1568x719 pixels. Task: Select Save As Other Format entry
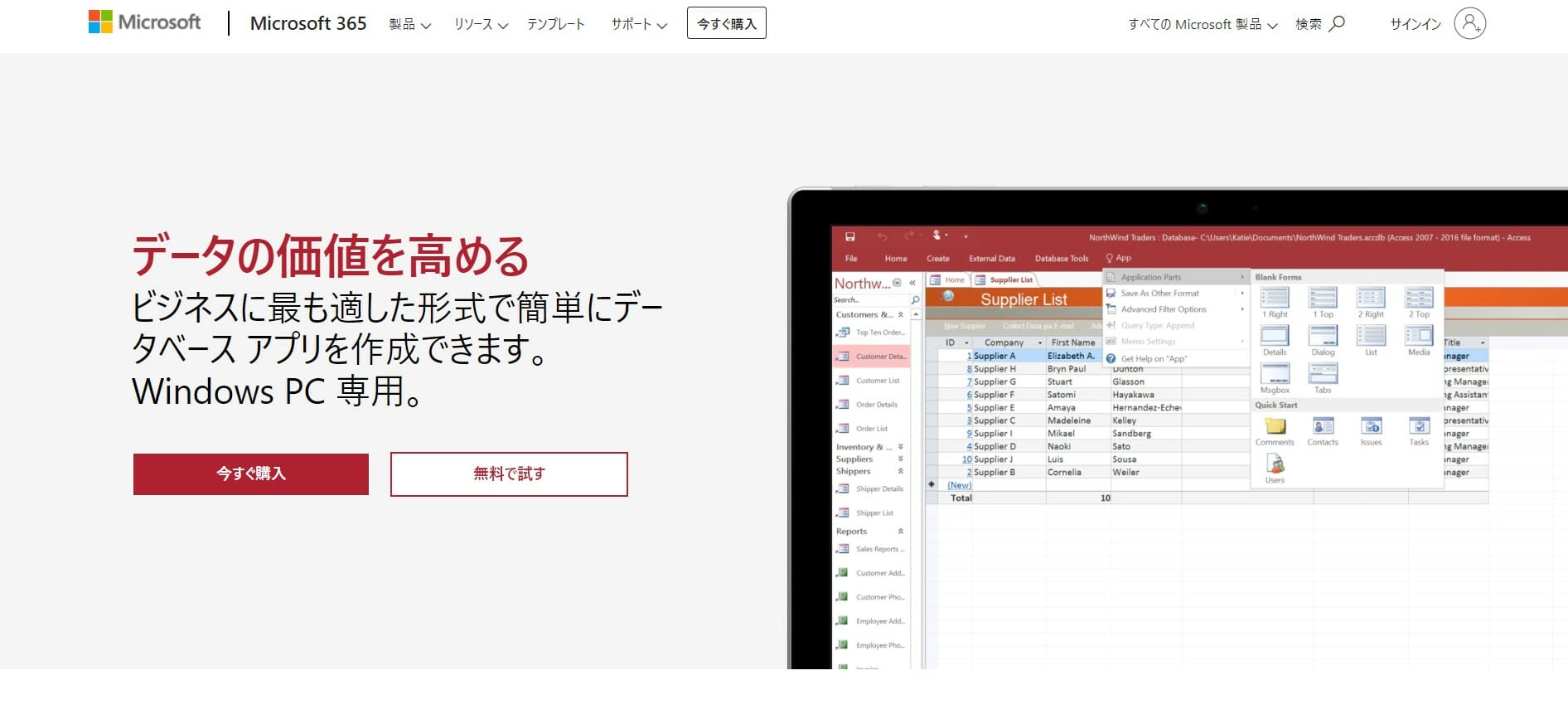tap(1175, 293)
